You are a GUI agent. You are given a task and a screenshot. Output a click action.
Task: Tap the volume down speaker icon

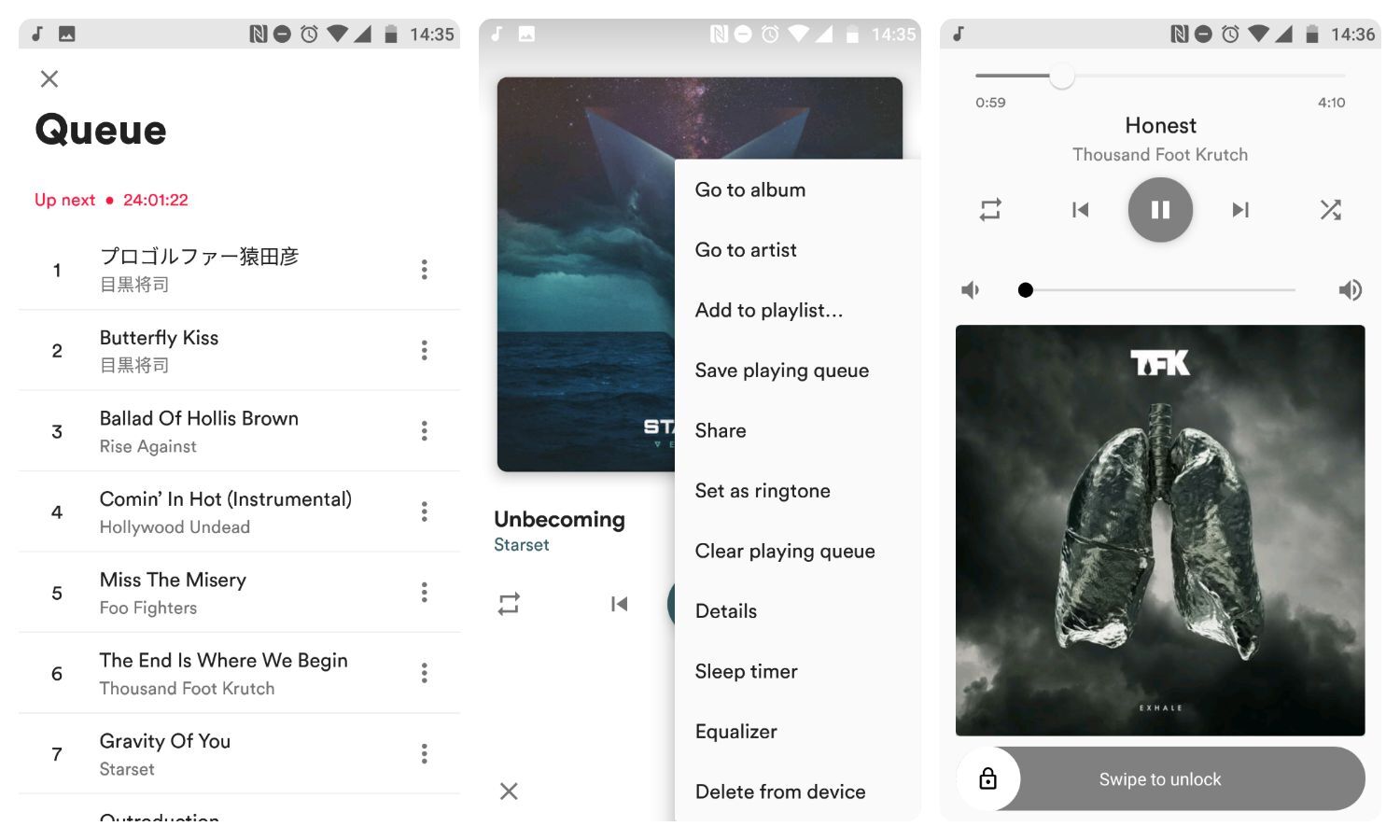tap(971, 290)
